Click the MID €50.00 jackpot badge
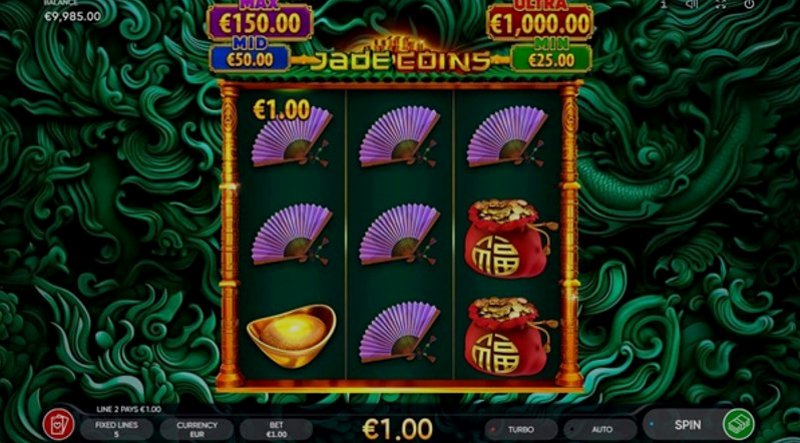This screenshot has width=800, height=443. point(250,58)
